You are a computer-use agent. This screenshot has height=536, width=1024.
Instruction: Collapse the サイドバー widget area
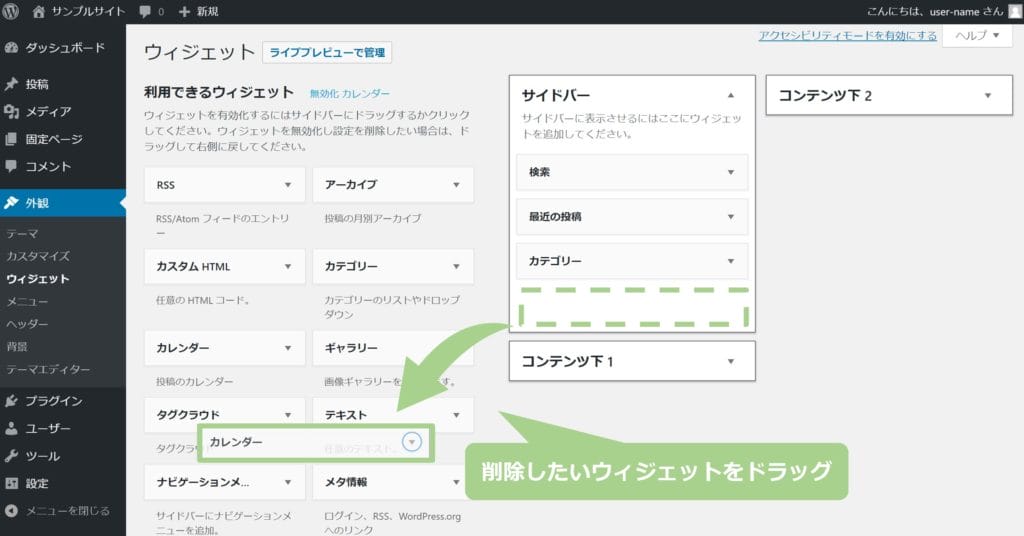731,95
